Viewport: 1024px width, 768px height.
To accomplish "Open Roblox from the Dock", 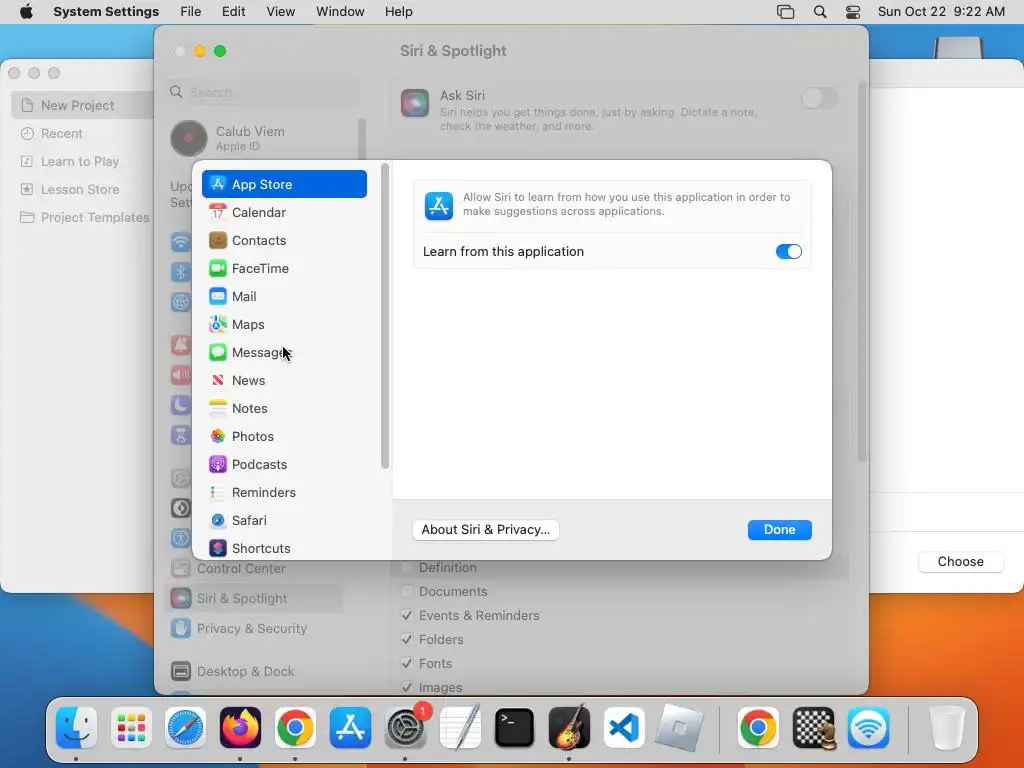I will click(679, 728).
